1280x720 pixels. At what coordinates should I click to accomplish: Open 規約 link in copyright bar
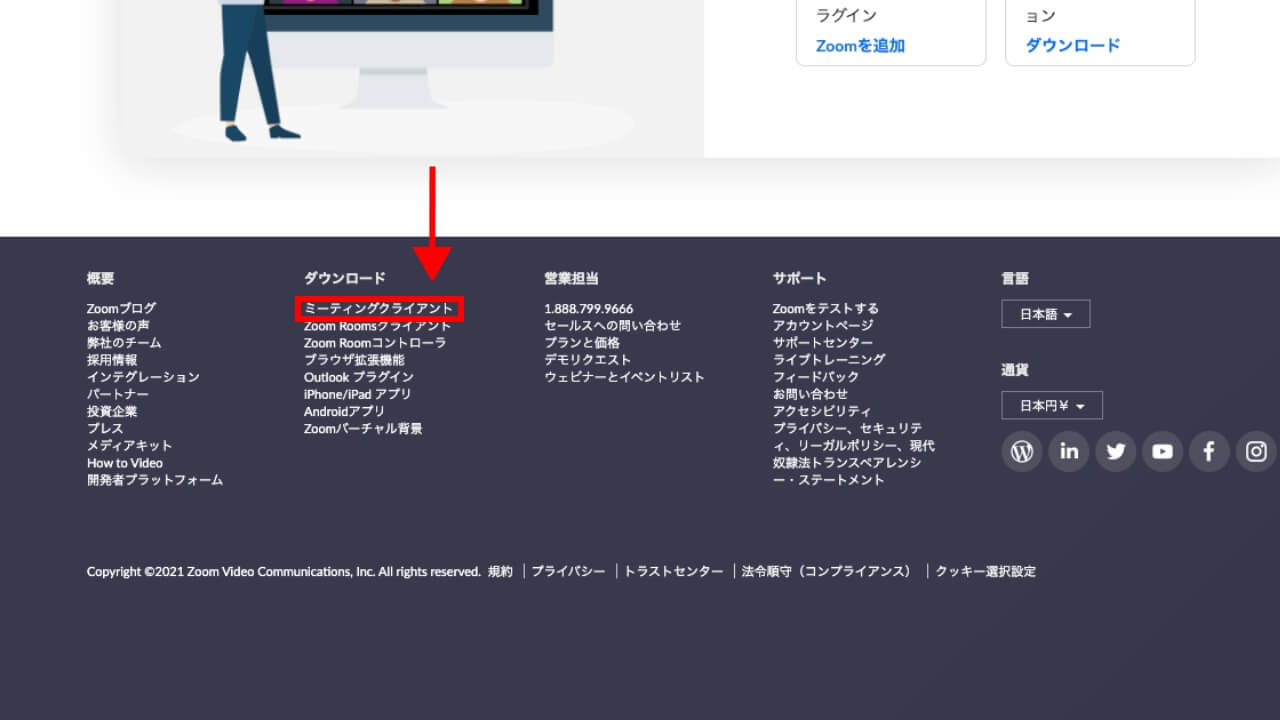click(x=500, y=572)
